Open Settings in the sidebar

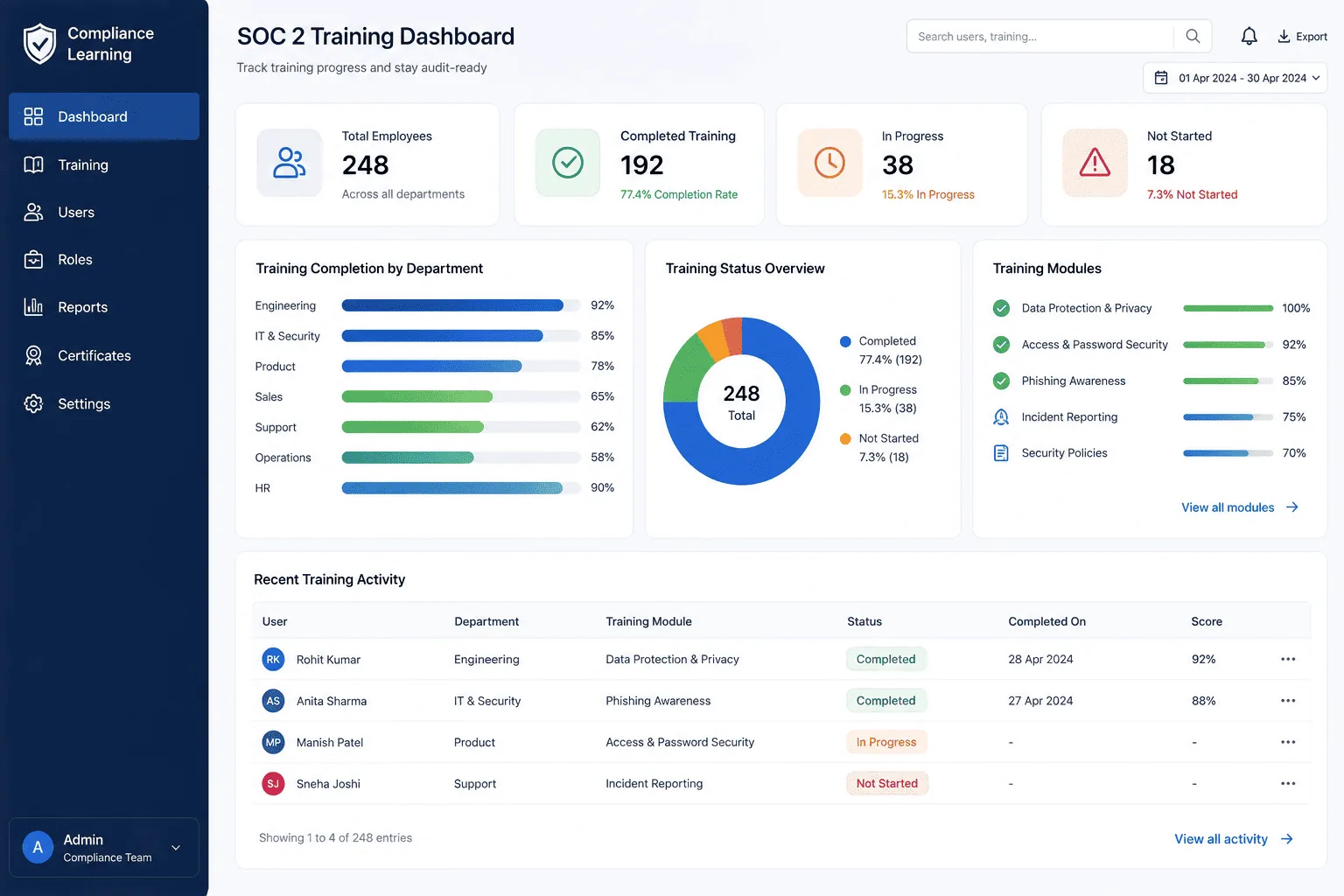click(104, 403)
